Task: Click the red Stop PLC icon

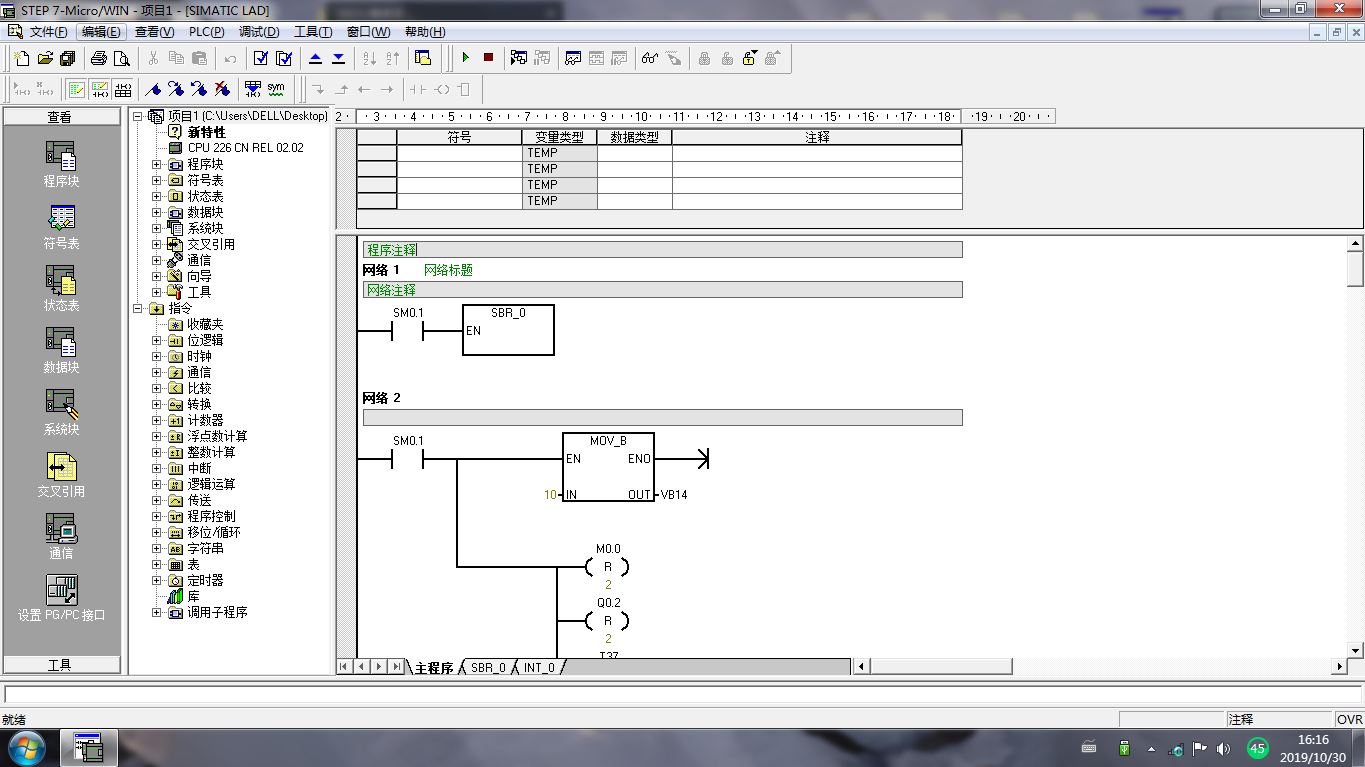Action: pos(488,58)
